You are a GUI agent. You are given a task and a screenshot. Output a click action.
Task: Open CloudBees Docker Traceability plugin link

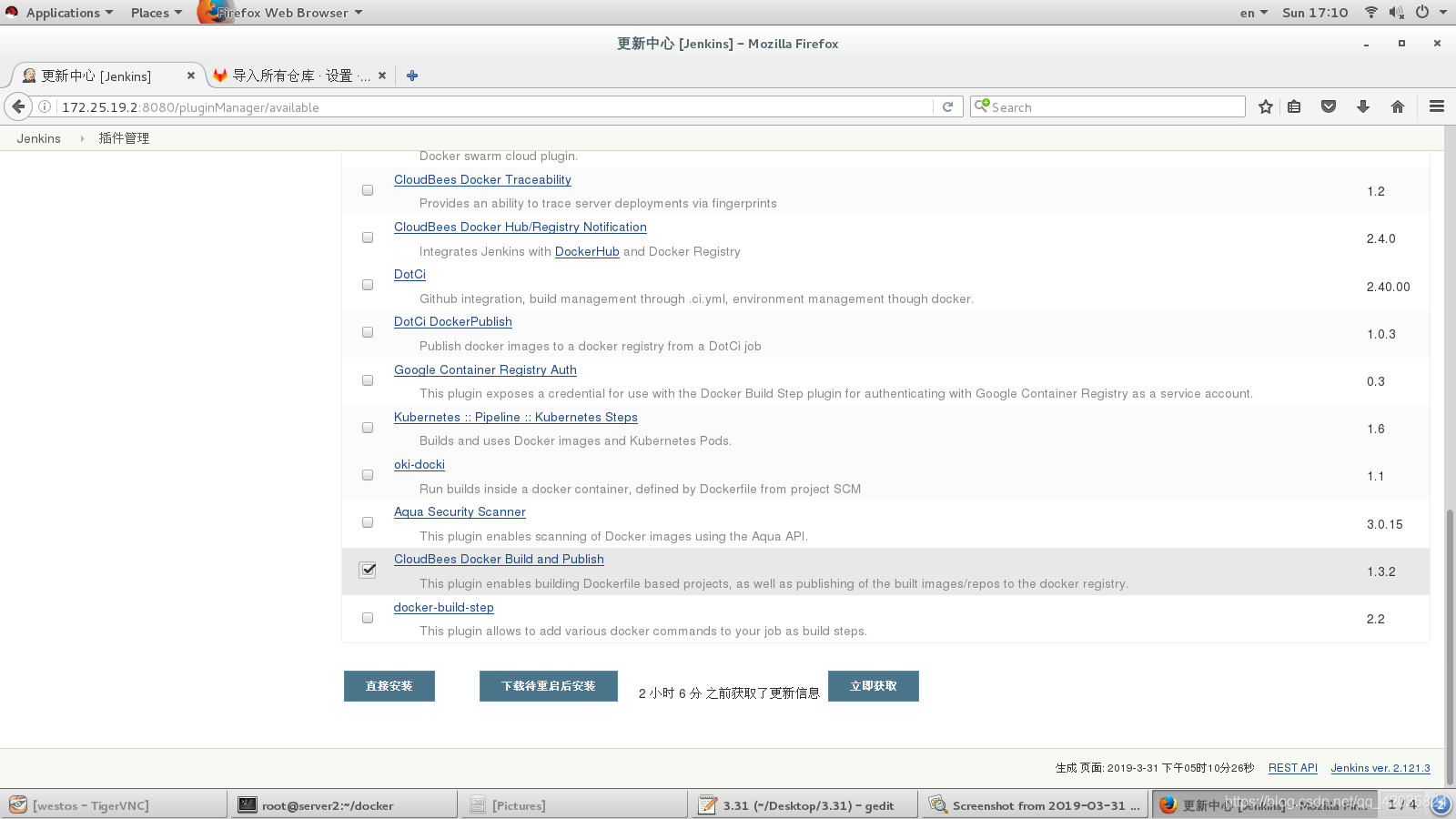coord(482,179)
